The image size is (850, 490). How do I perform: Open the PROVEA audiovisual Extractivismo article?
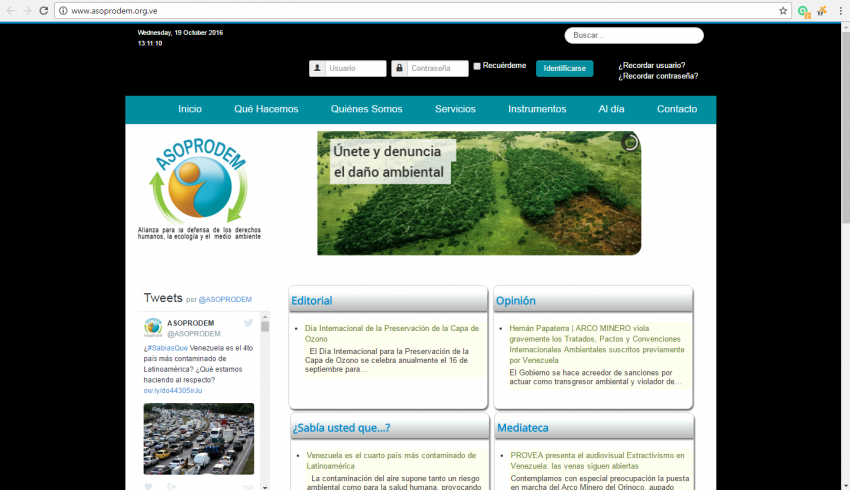(597, 460)
